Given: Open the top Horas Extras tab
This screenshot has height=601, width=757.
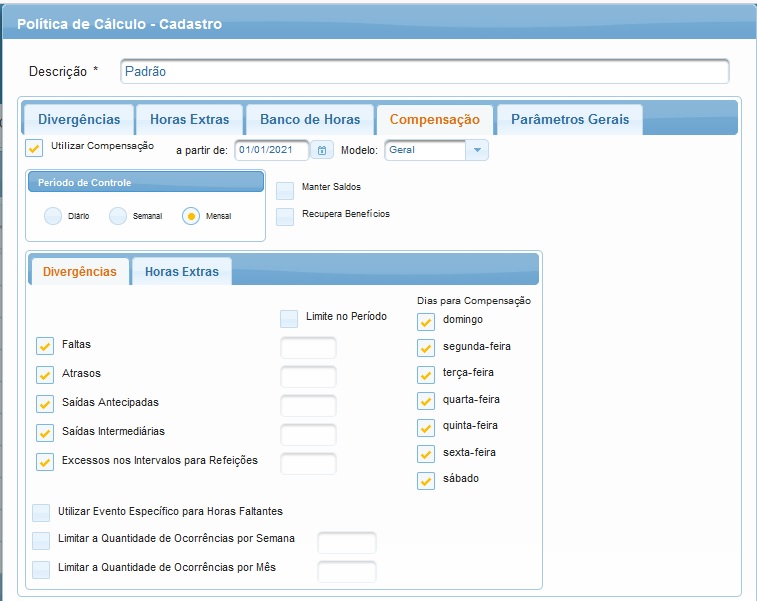Looking at the screenshot, I should click(189, 119).
